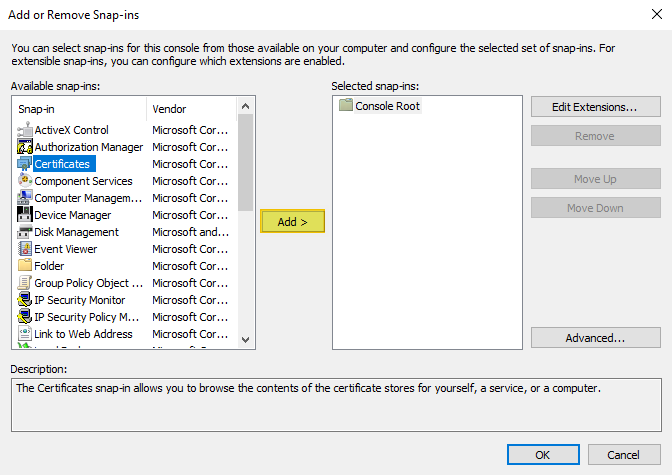The height and width of the screenshot is (475, 672).
Task: Click the Event Viewer icon
Action: tap(25, 249)
